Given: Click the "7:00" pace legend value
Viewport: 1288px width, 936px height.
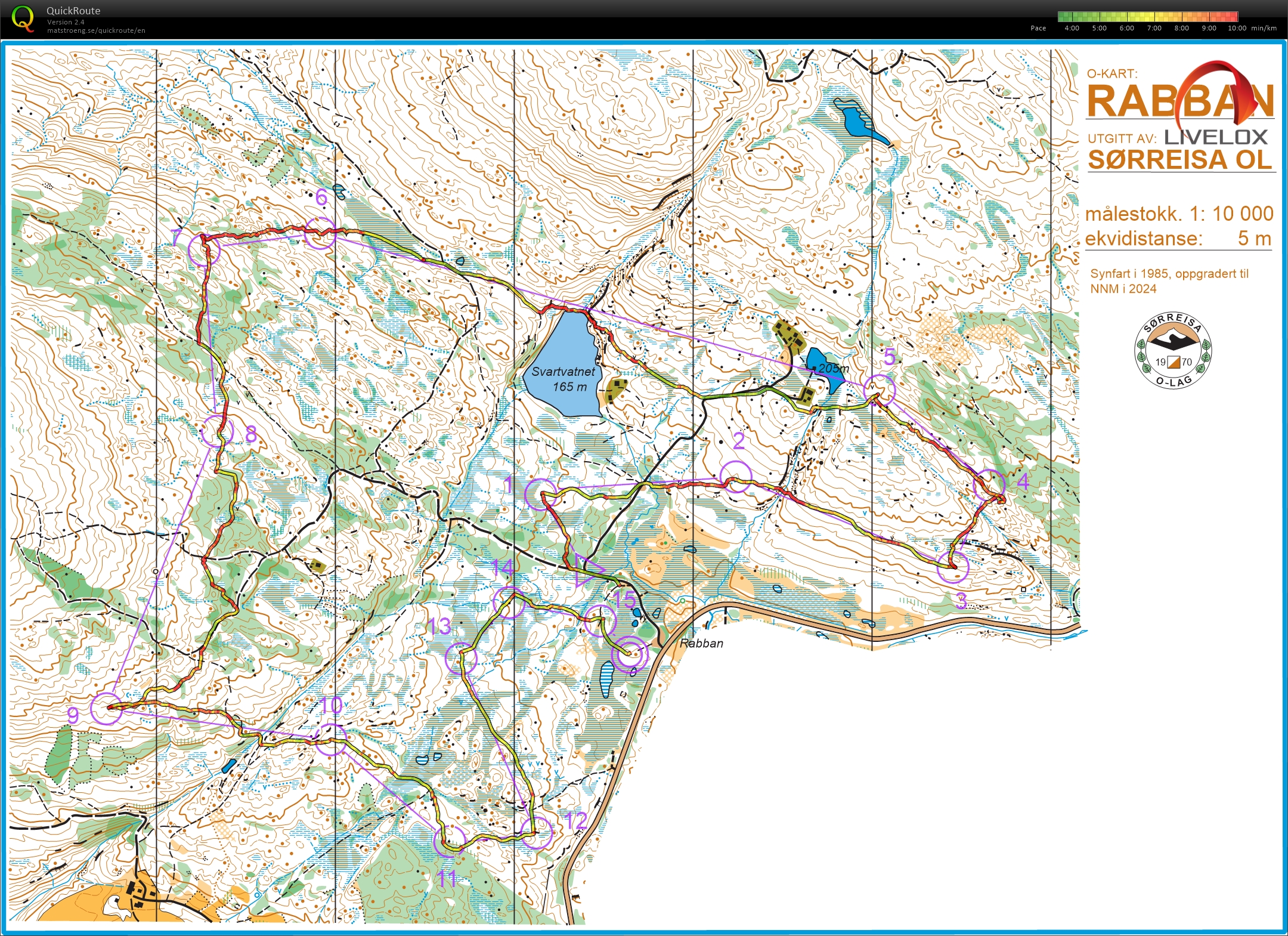Looking at the screenshot, I should [1154, 28].
